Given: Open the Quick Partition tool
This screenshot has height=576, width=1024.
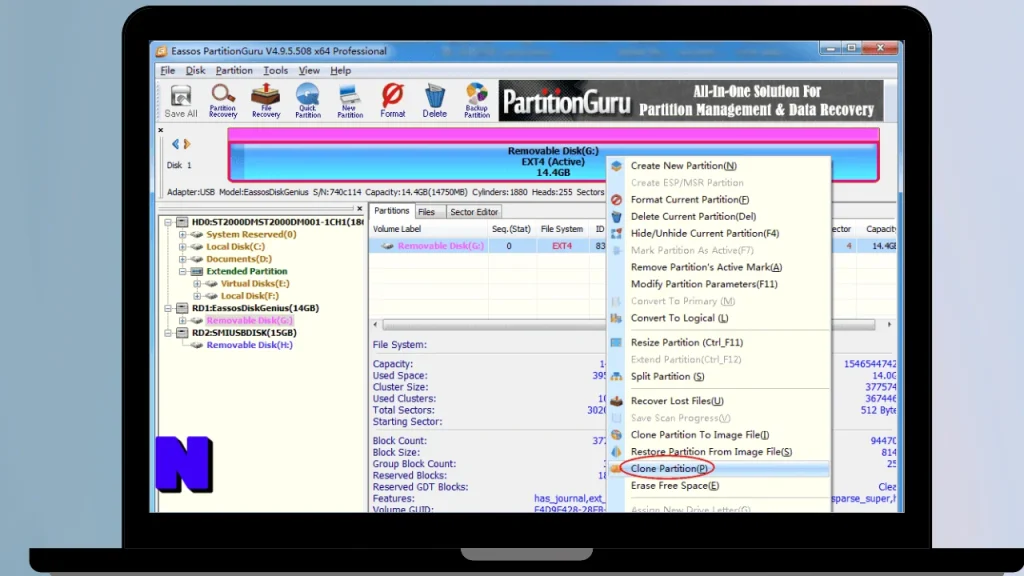Looking at the screenshot, I should point(308,101).
